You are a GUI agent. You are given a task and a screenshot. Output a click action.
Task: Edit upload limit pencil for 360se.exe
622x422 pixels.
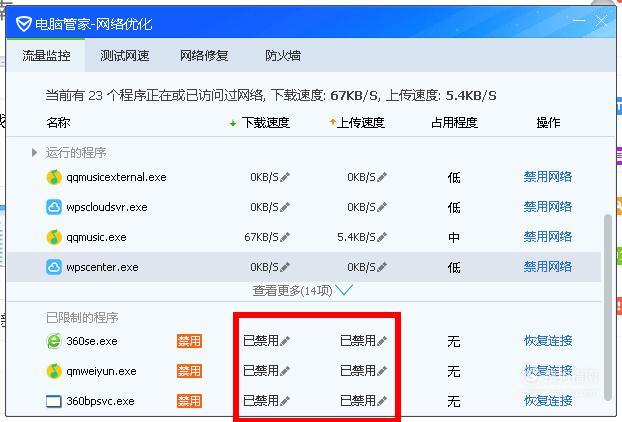tap(382, 341)
